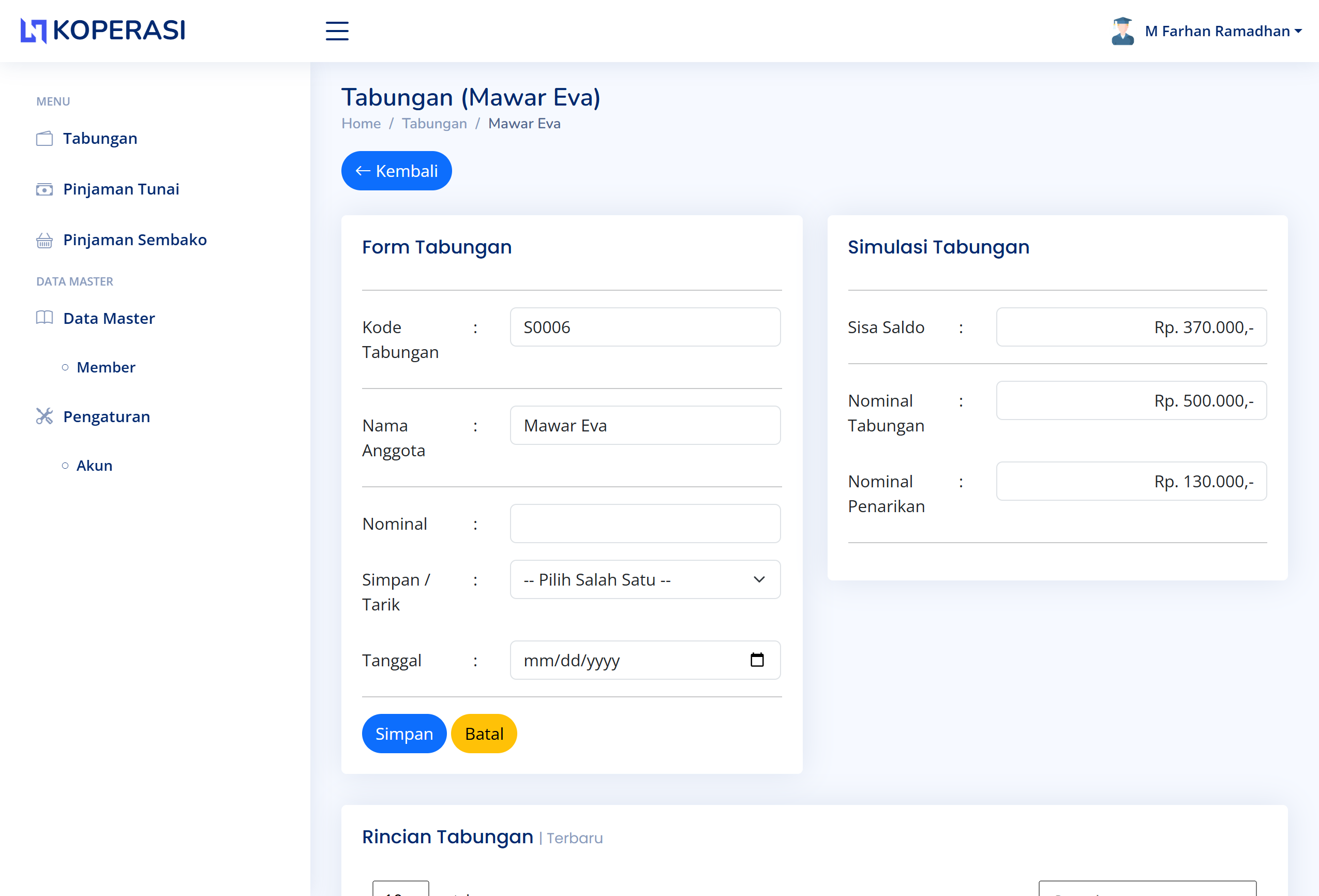Click the Pinjaman Sembako basket icon
This screenshot has width=1319, height=896.
click(x=44, y=240)
